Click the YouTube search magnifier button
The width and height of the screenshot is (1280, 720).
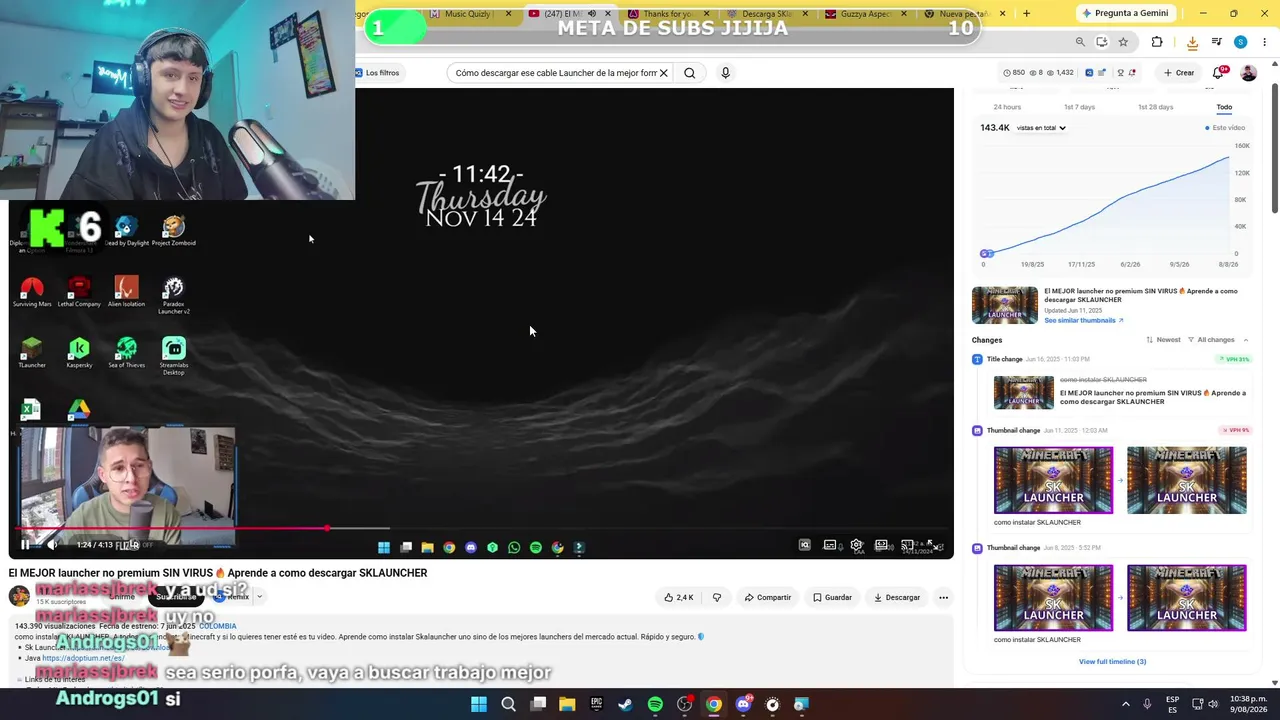[689, 73]
